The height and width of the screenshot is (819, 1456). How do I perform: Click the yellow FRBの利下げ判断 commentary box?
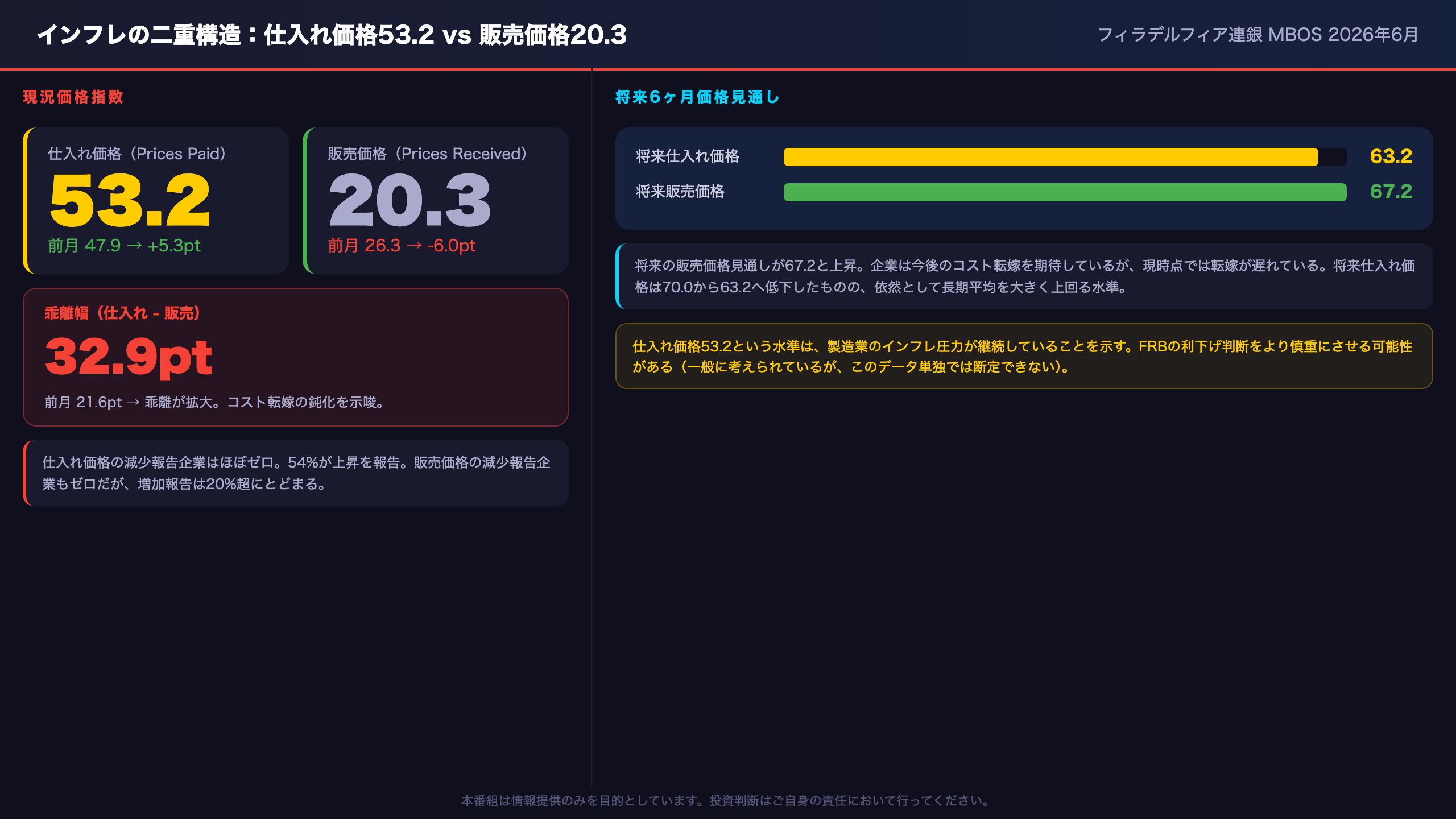click(1024, 356)
